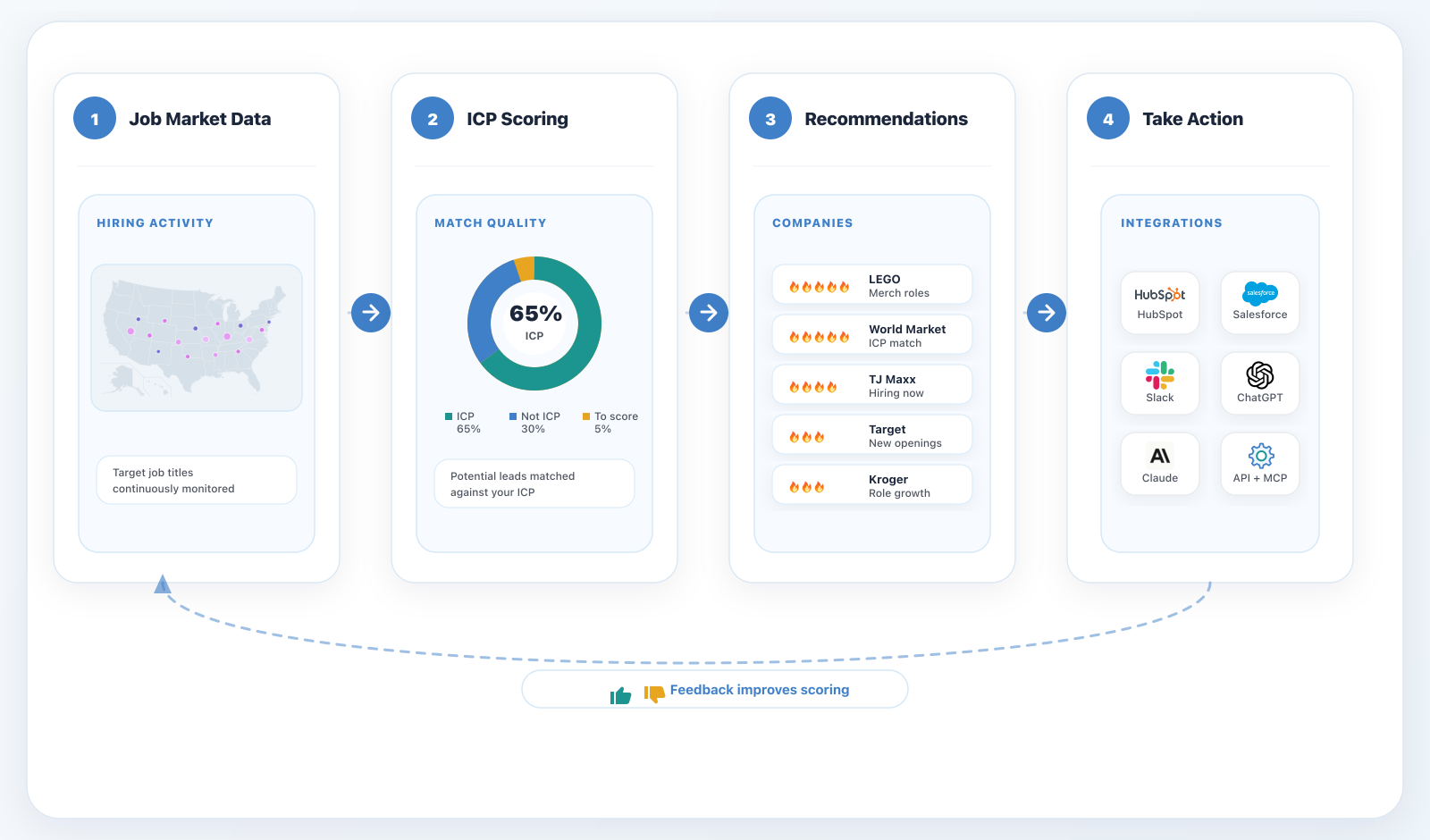Click the flame rating in Kroger row

806,487
